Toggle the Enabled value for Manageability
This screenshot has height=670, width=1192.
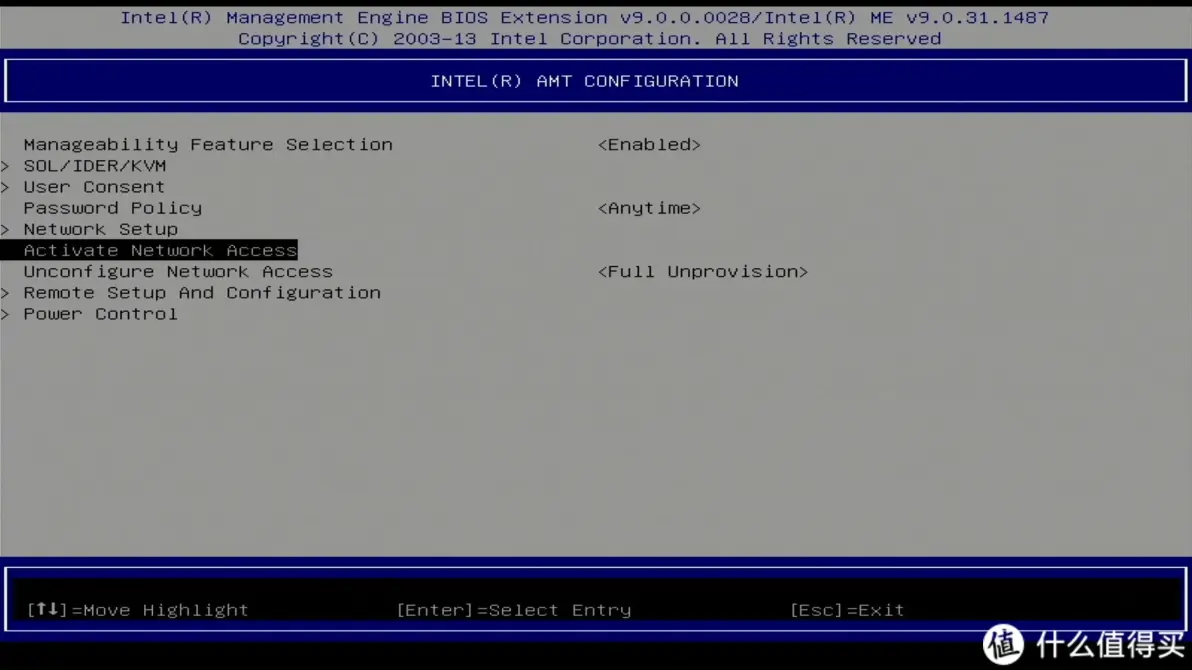point(649,145)
